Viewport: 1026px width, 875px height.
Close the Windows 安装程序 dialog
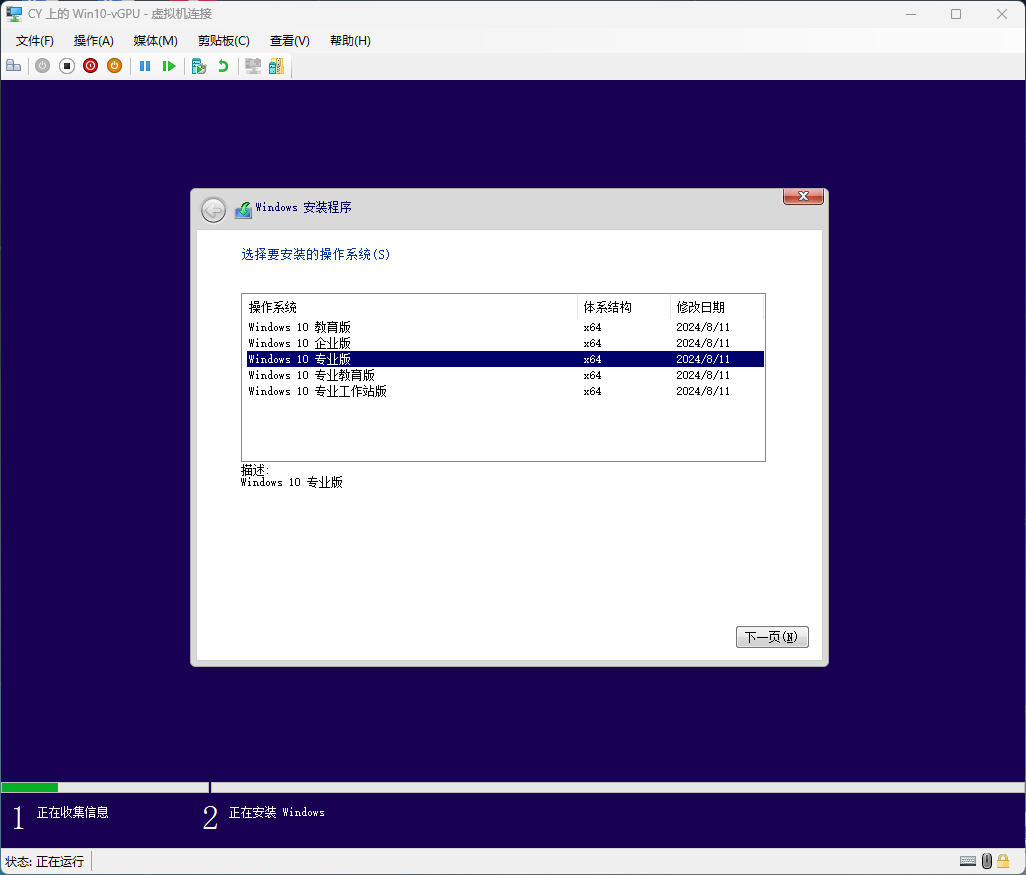[x=803, y=197]
